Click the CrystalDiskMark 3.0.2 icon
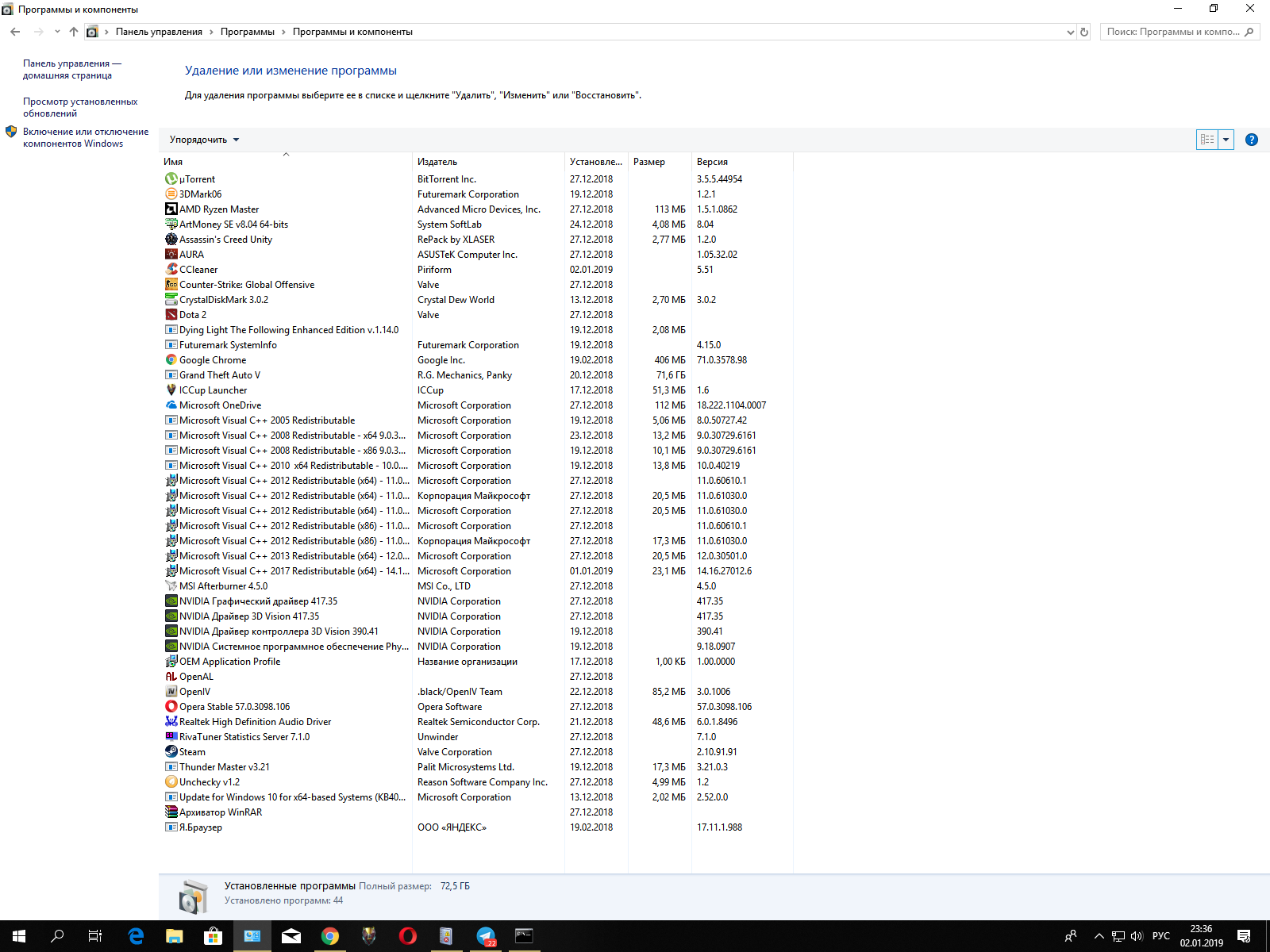The width and height of the screenshot is (1270, 952). (171, 300)
